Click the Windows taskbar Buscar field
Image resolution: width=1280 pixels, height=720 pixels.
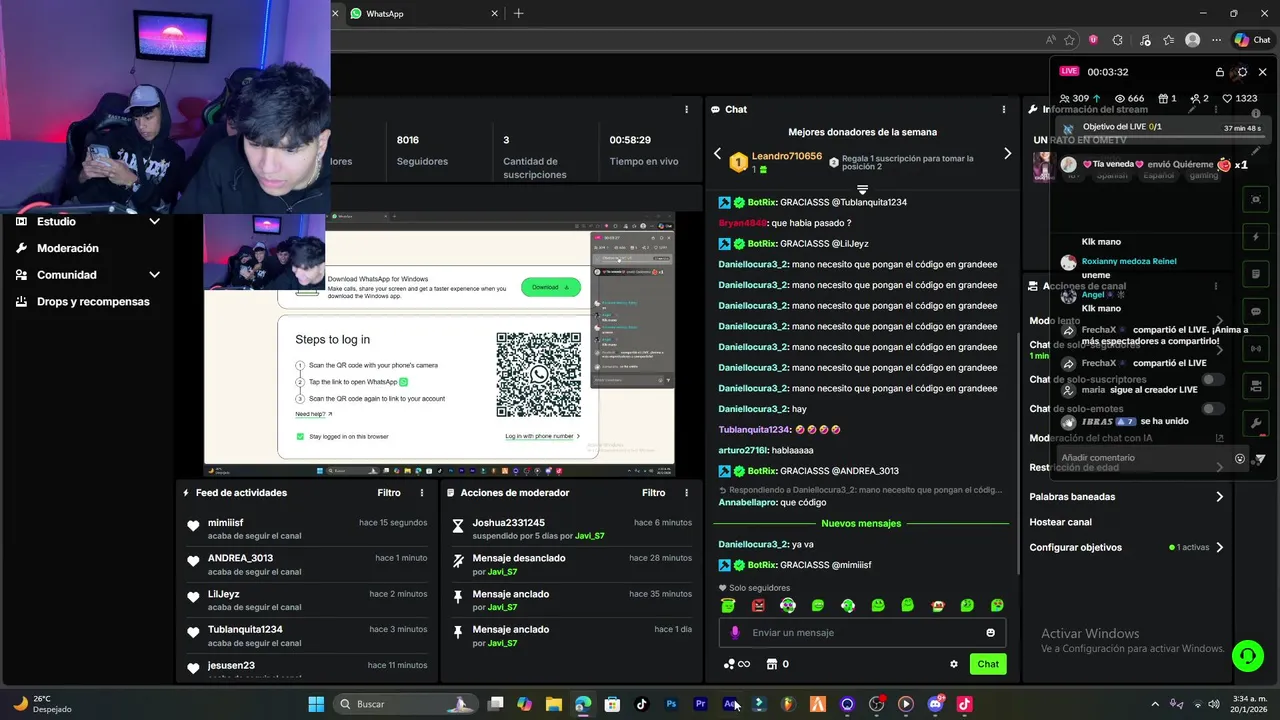(x=405, y=704)
